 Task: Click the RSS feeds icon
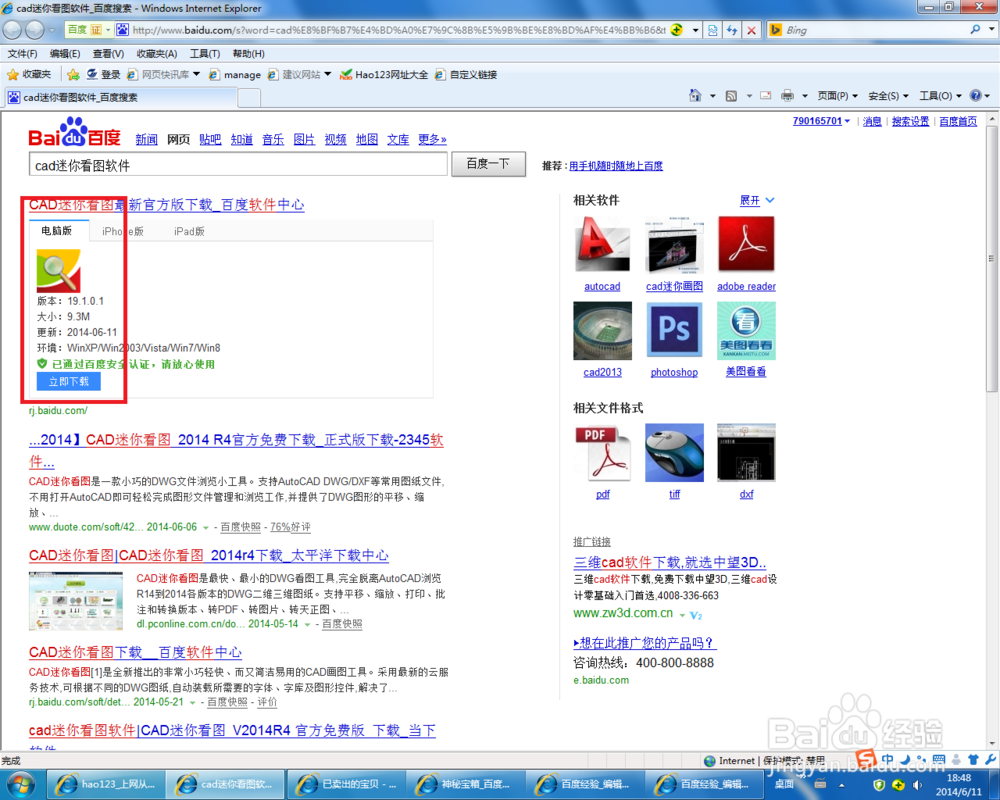tap(731, 96)
